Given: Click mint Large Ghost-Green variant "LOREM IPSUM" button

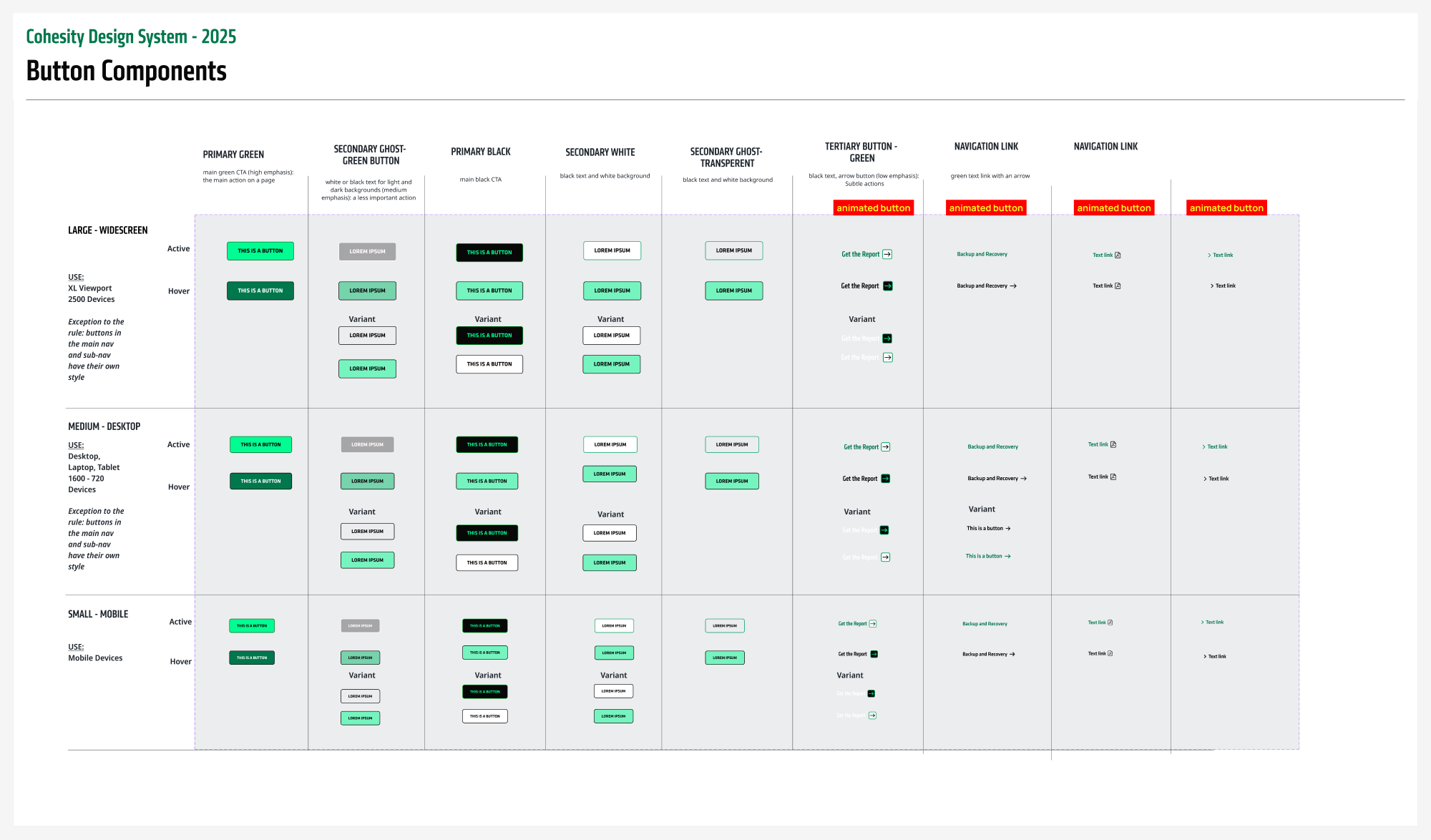Looking at the screenshot, I should tap(367, 368).
